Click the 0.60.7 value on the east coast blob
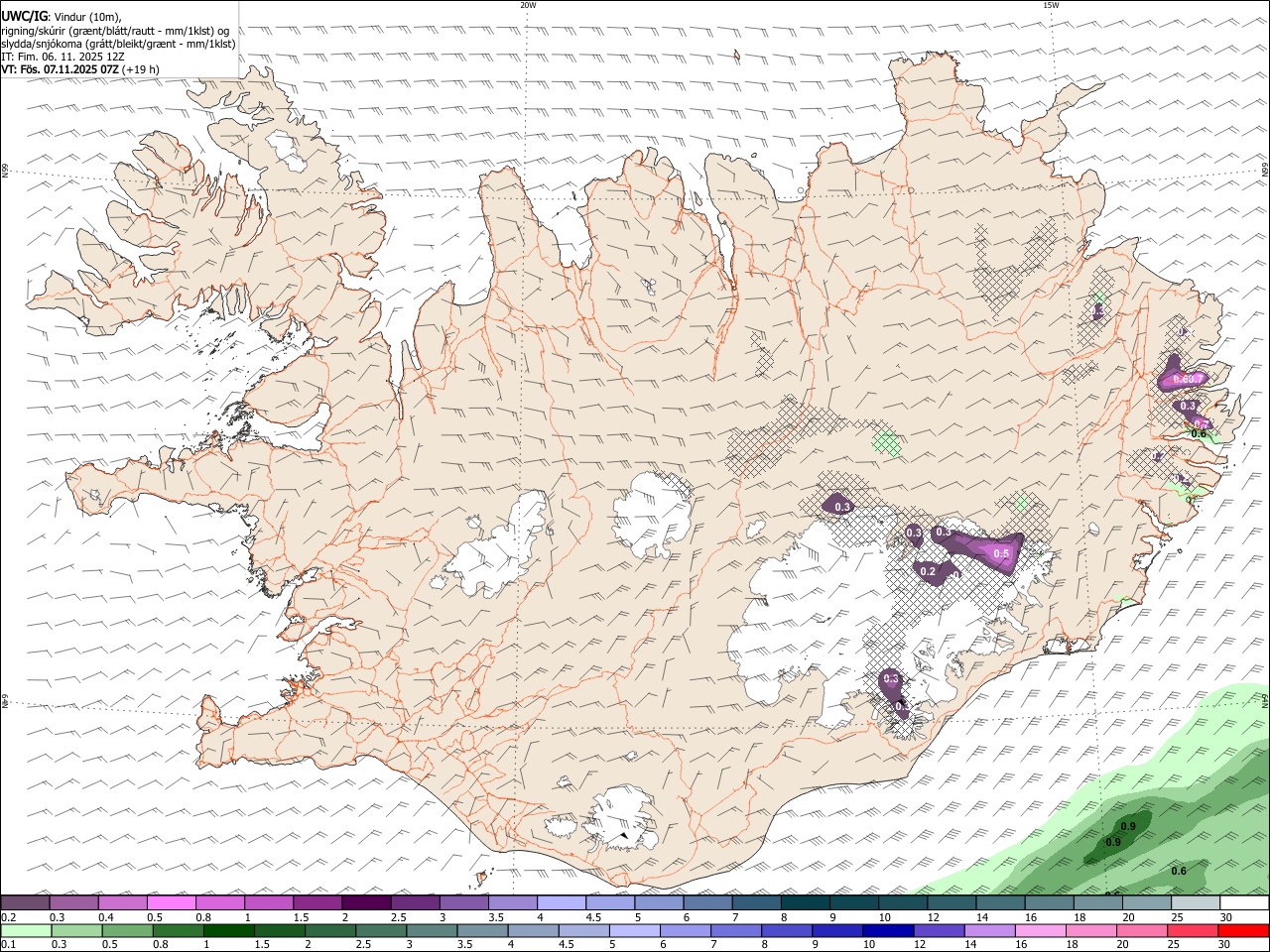The height and width of the screenshot is (952, 1270). [1187, 379]
